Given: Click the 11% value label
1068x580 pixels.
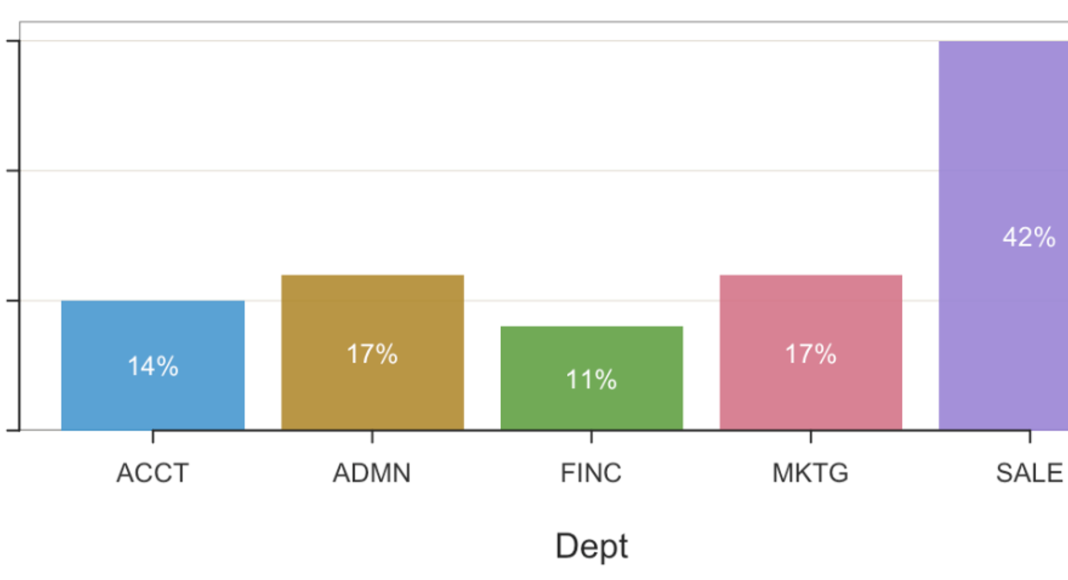Looking at the screenshot, I should point(591,380).
